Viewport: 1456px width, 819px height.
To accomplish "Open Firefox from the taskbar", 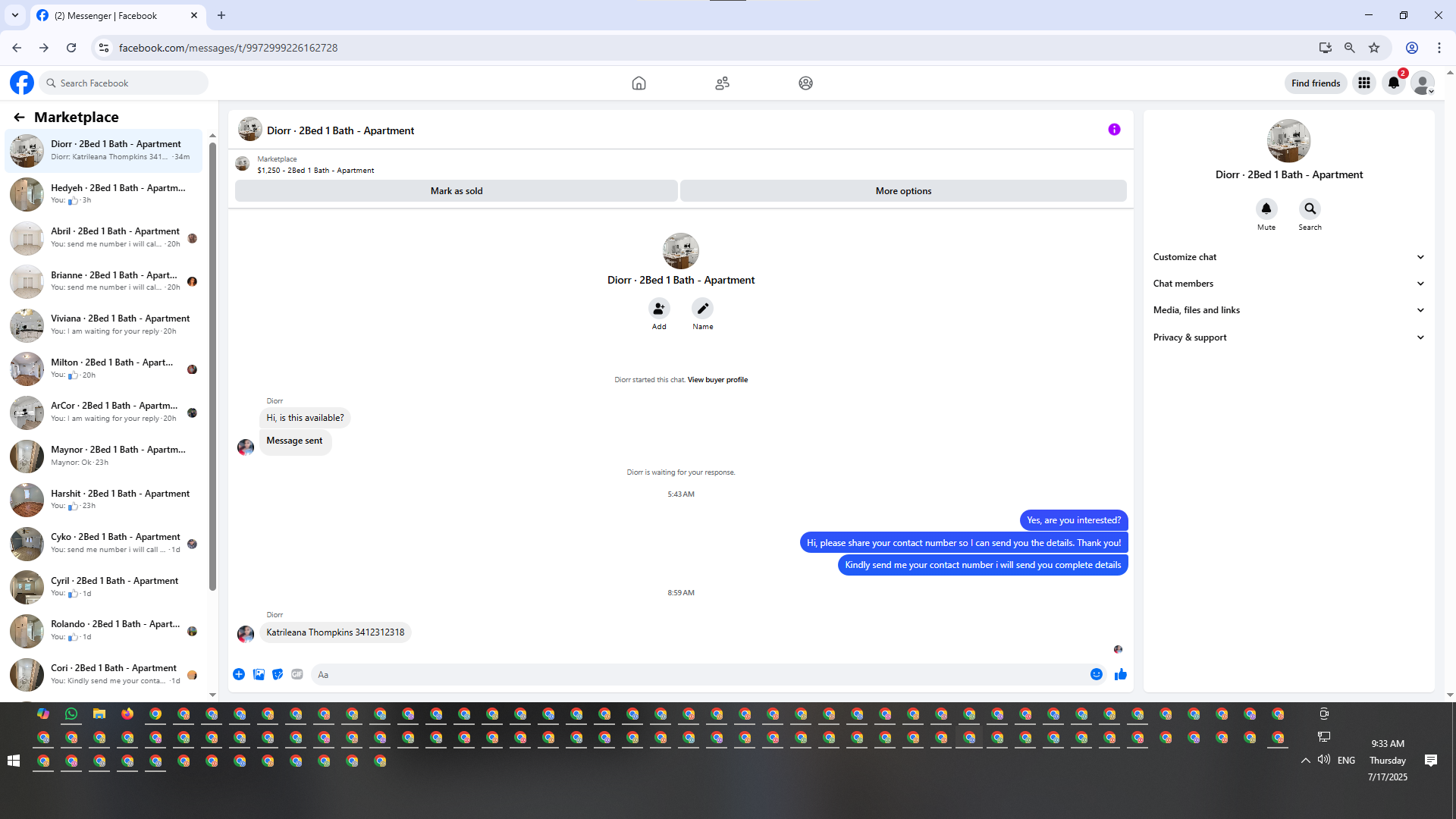I will [127, 714].
